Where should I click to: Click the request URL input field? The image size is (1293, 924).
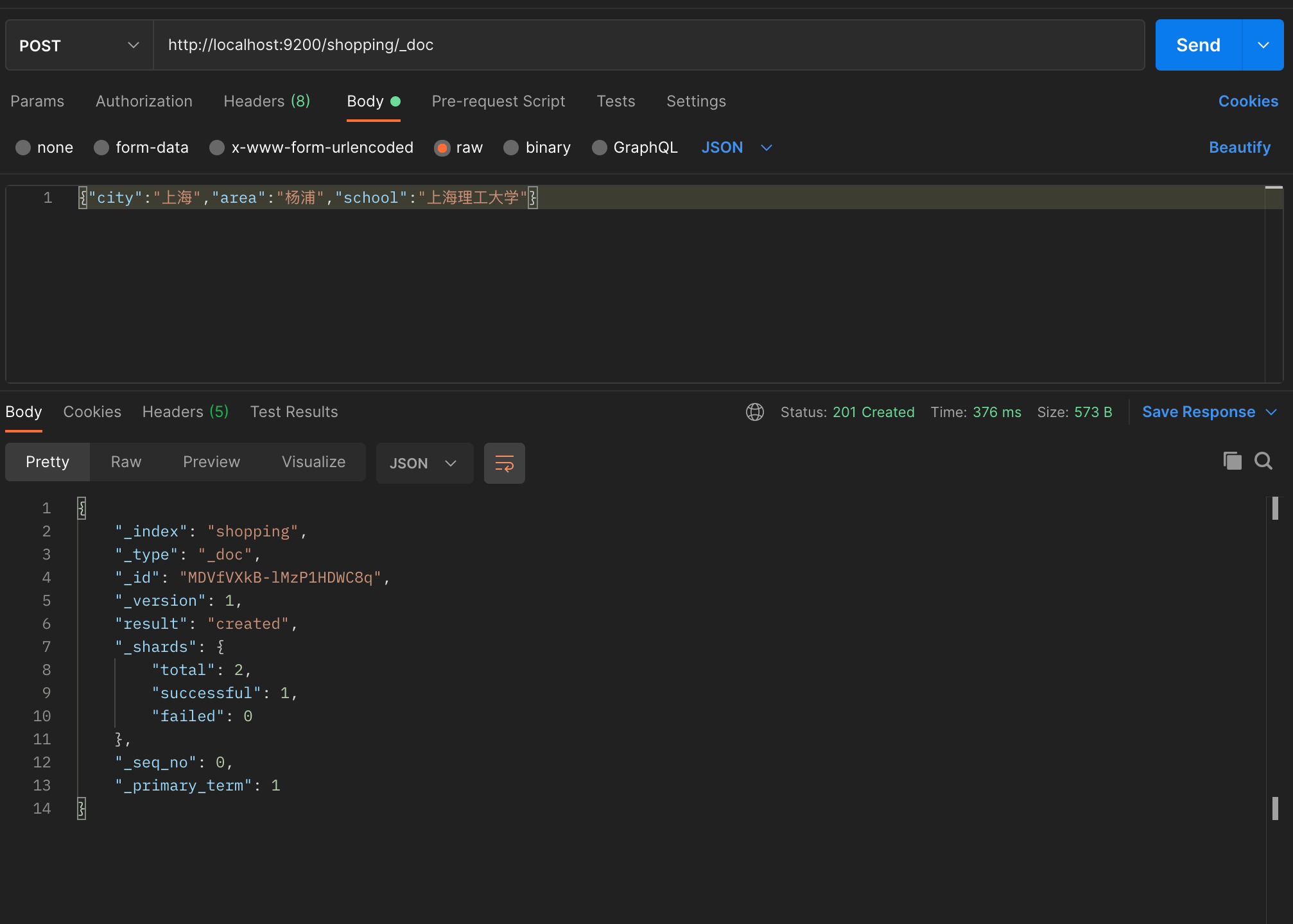(x=648, y=45)
